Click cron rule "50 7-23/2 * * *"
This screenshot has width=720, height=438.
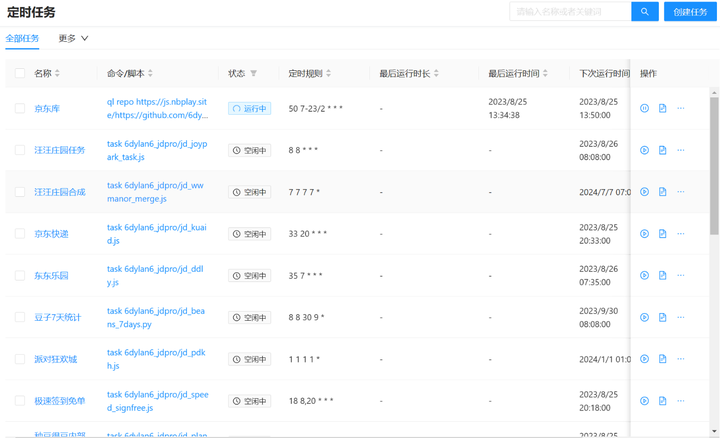315,109
